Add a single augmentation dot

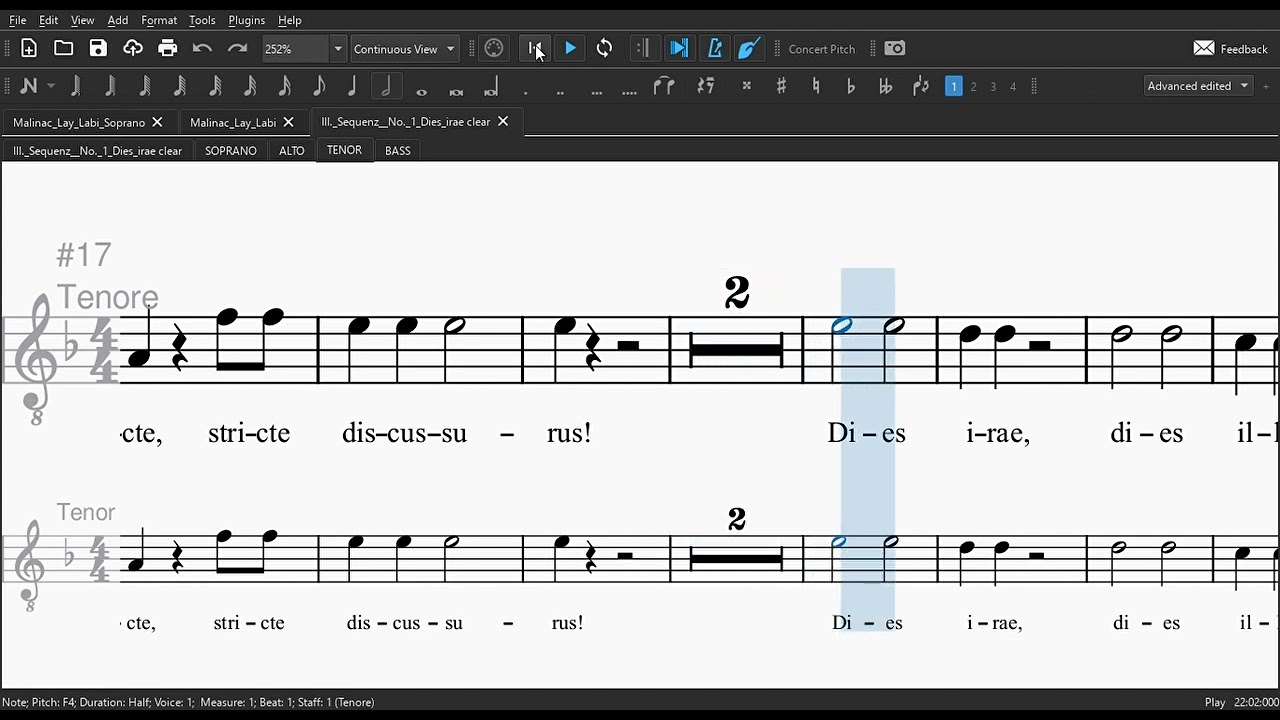(x=526, y=91)
